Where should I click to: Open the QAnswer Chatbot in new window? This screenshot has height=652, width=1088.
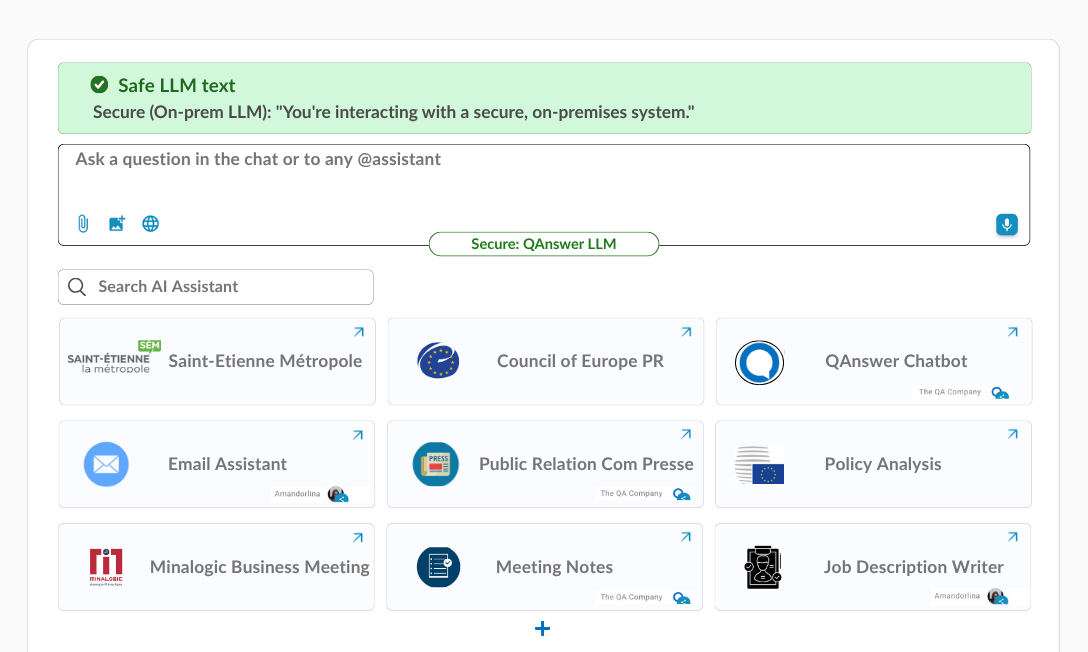click(x=1012, y=331)
